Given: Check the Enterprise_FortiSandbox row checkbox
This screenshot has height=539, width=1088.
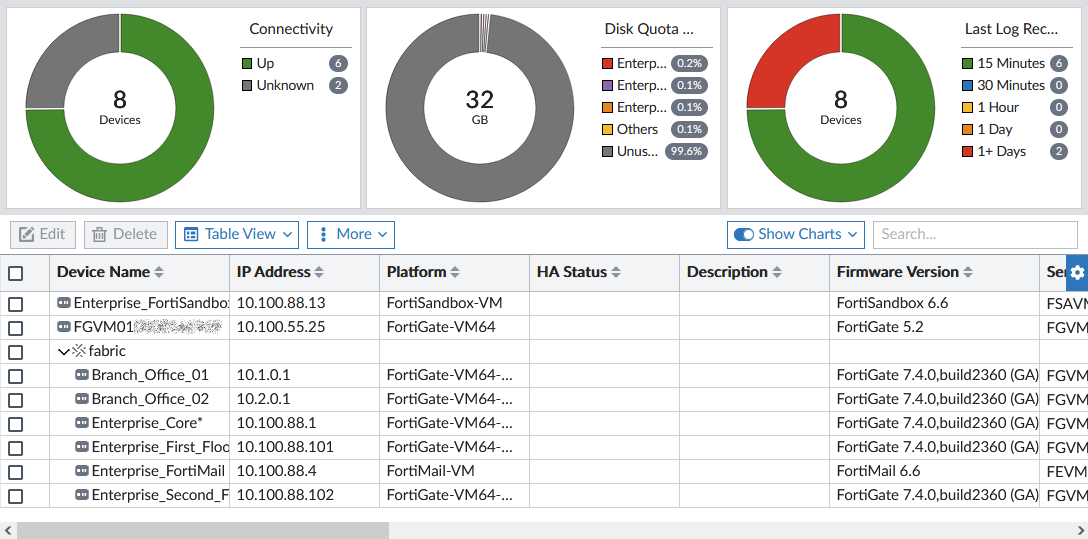Looking at the screenshot, I should (15, 304).
